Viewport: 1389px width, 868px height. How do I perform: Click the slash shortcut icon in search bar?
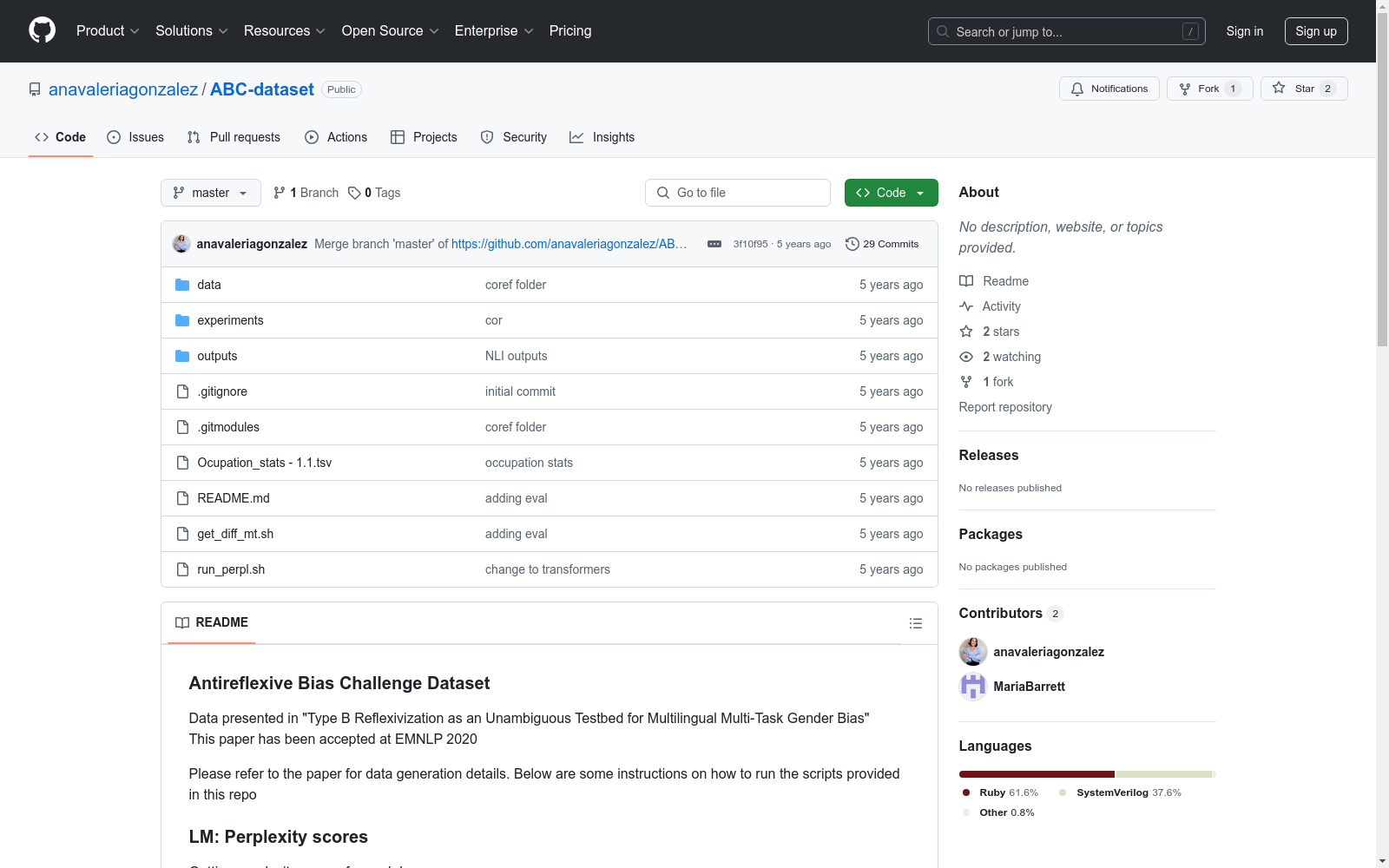click(x=1190, y=31)
